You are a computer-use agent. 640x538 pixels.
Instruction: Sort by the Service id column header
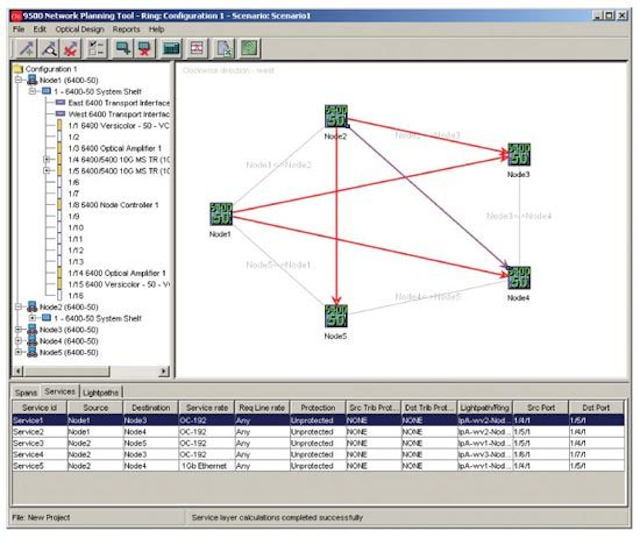[40, 408]
